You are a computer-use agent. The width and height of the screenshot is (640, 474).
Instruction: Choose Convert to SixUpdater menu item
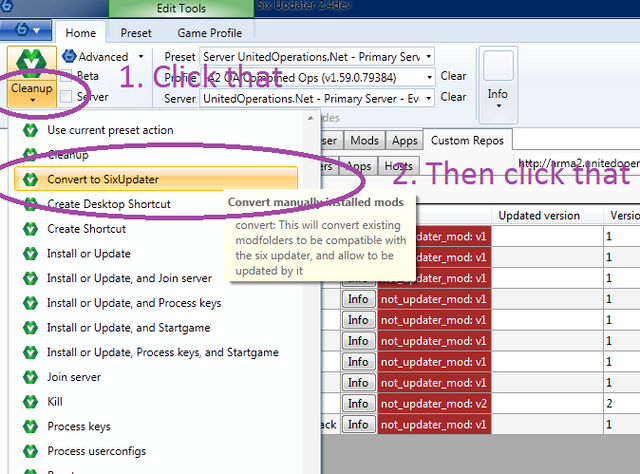(x=156, y=179)
